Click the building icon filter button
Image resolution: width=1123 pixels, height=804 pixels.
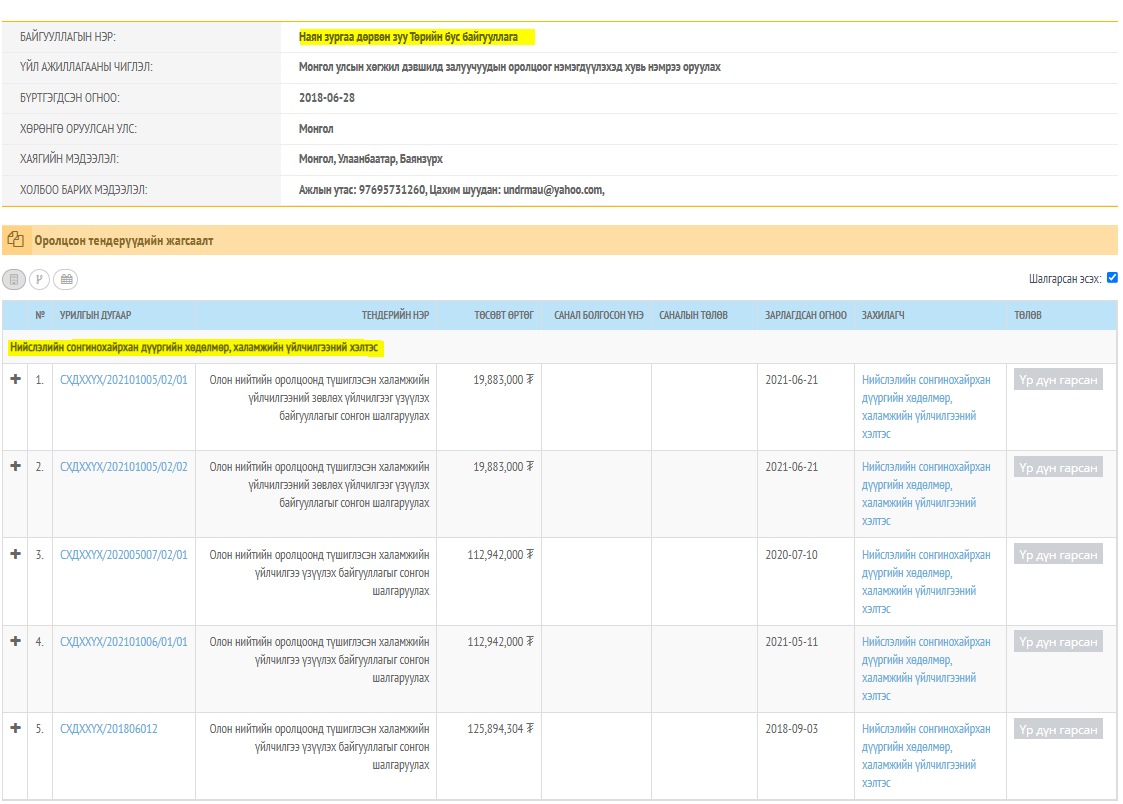point(14,280)
